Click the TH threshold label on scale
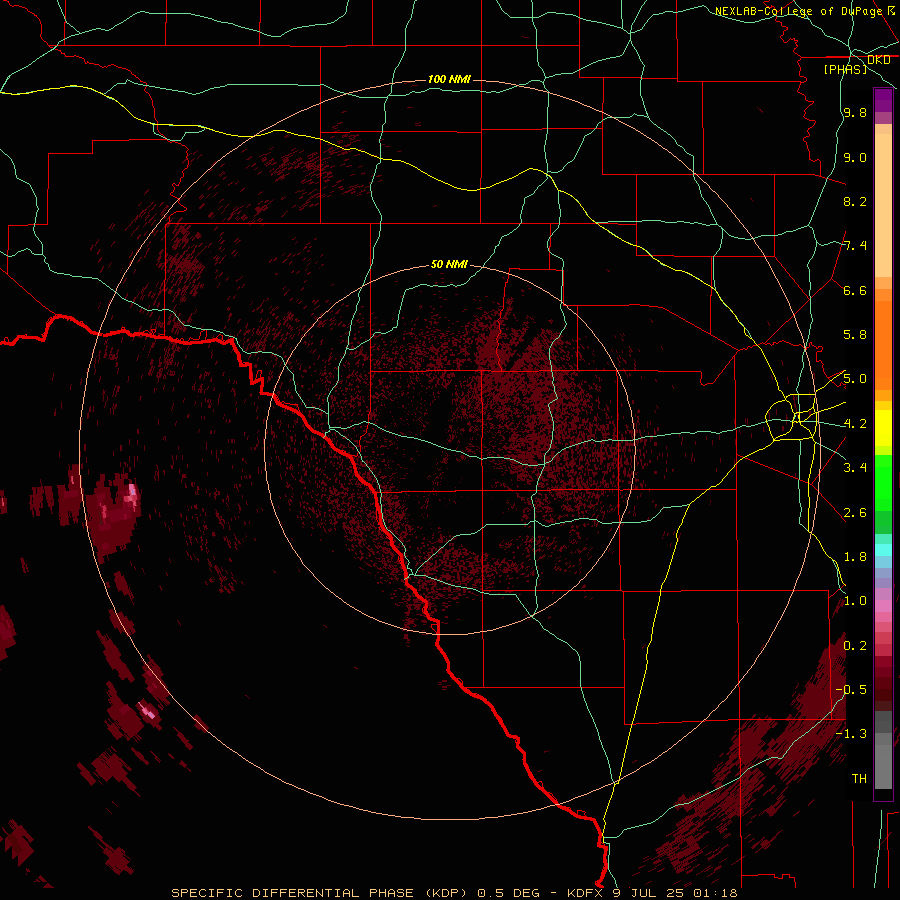 tap(859, 779)
